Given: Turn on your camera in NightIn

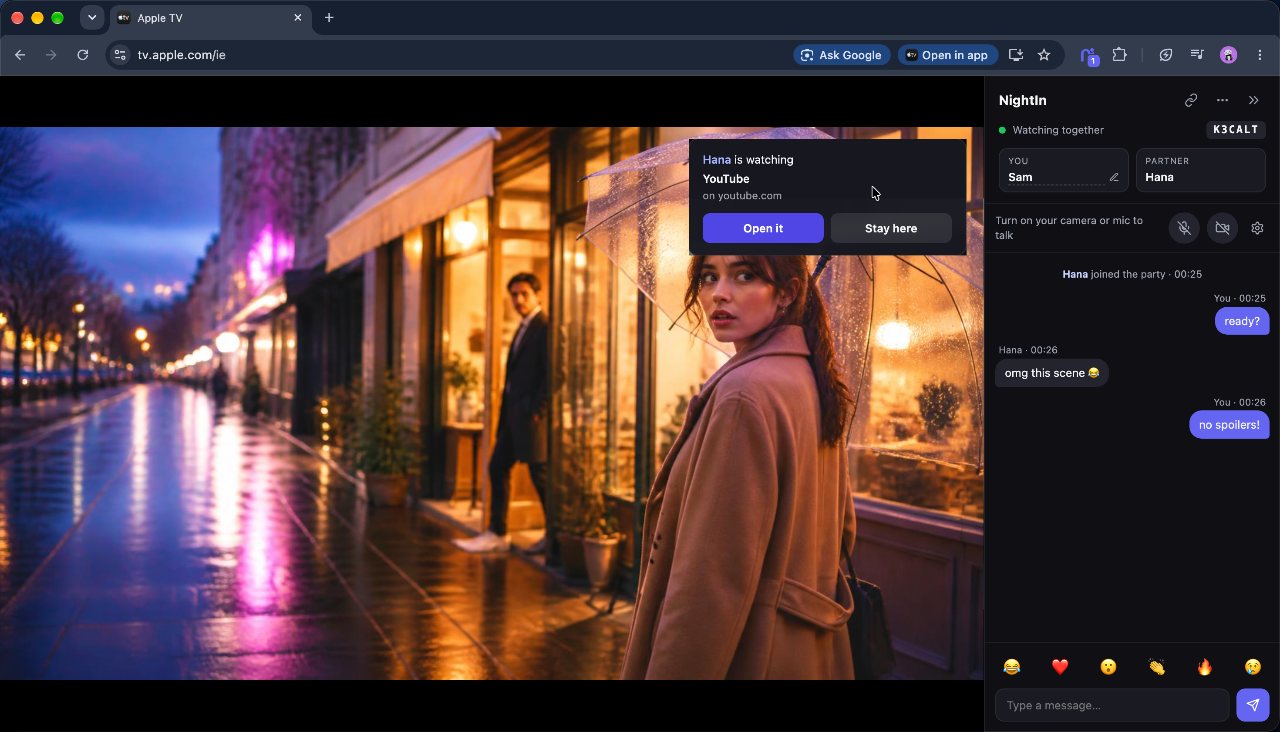Looking at the screenshot, I should 1222,228.
